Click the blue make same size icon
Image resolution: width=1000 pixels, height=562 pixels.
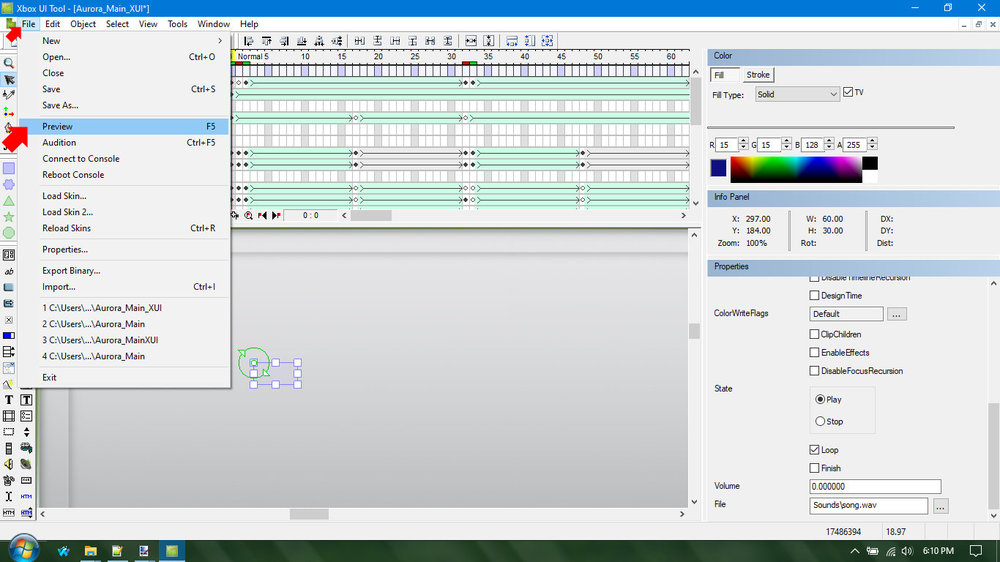(x=547, y=41)
